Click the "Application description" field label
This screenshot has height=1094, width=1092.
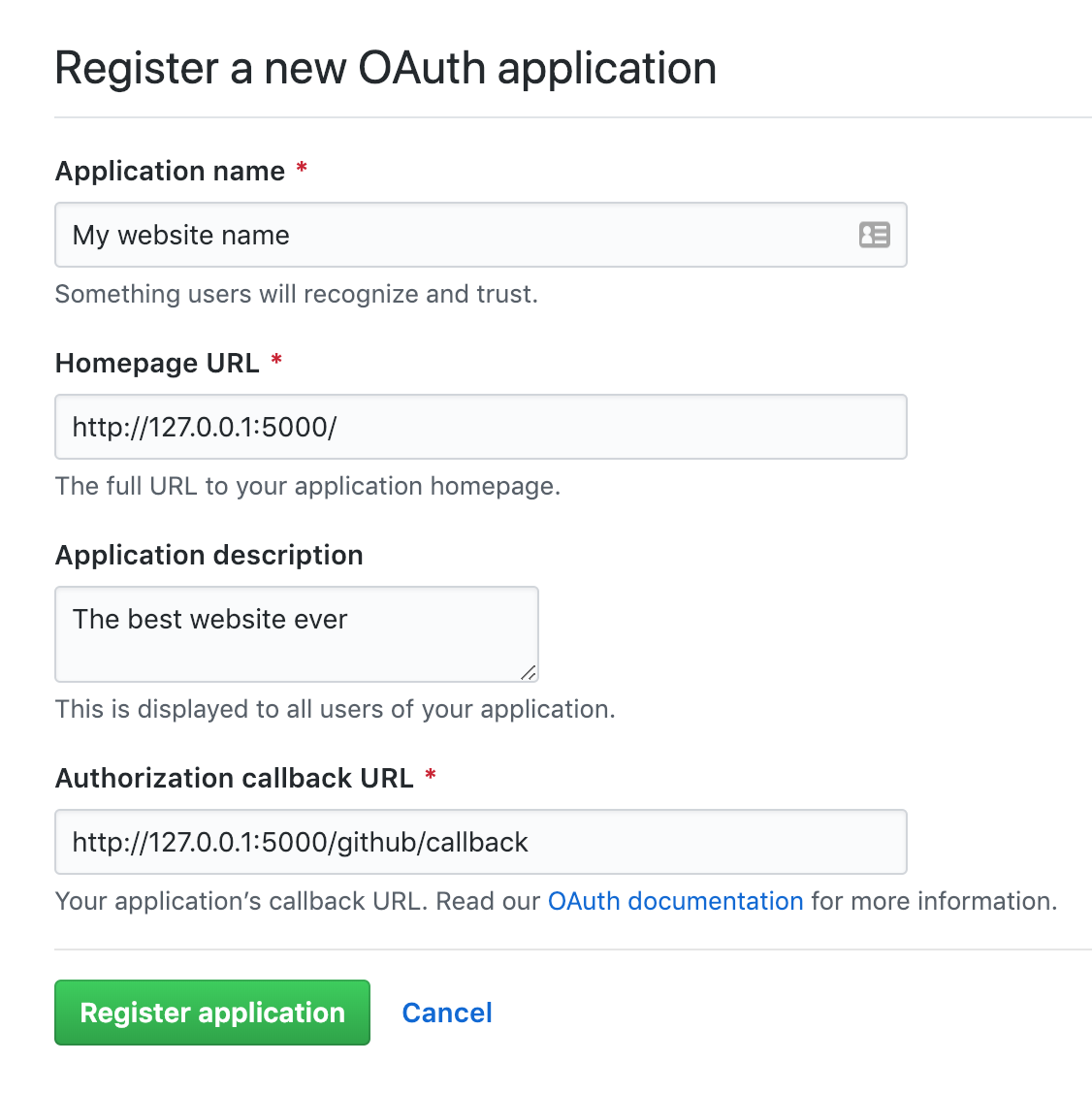209,556
